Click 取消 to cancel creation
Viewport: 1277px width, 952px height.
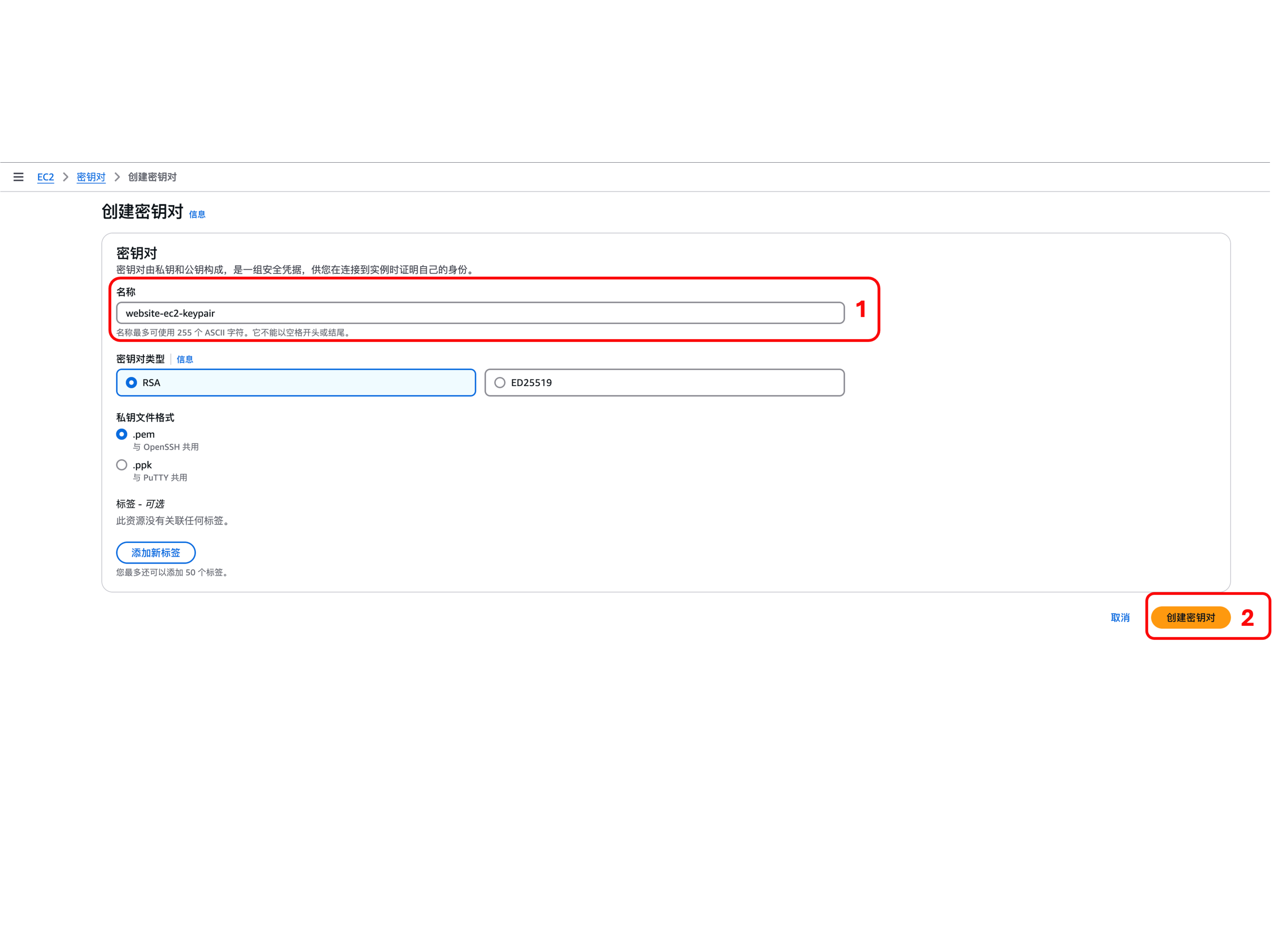click(x=1120, y=618)
